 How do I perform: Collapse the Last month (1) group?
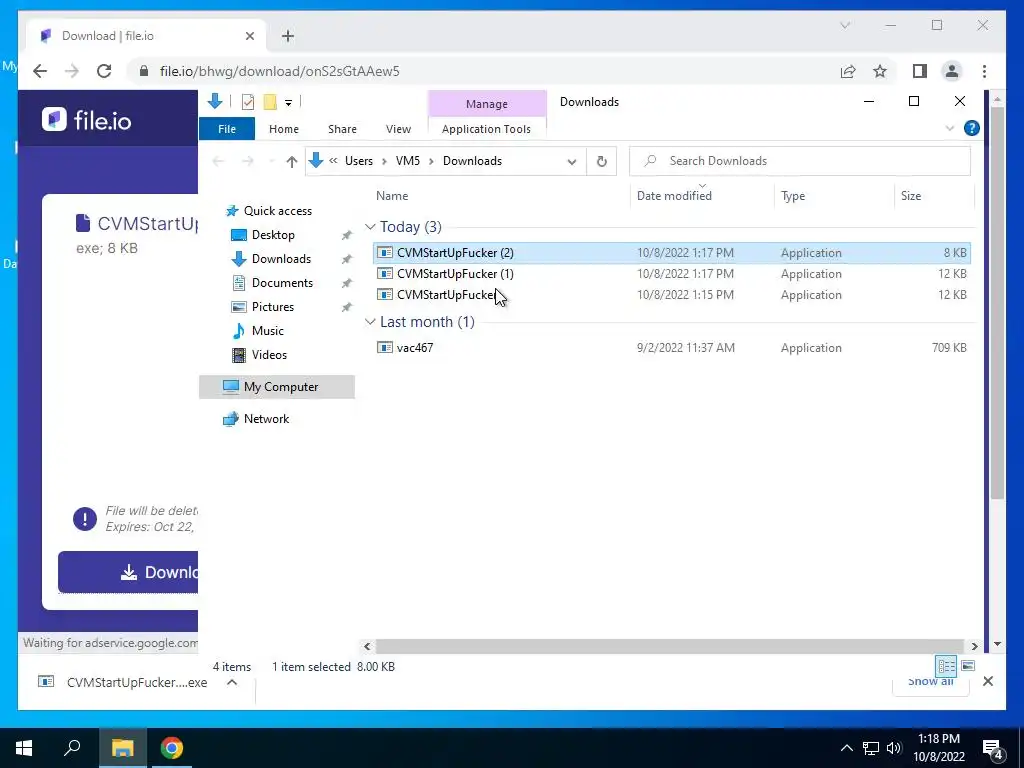pos(370,322)
